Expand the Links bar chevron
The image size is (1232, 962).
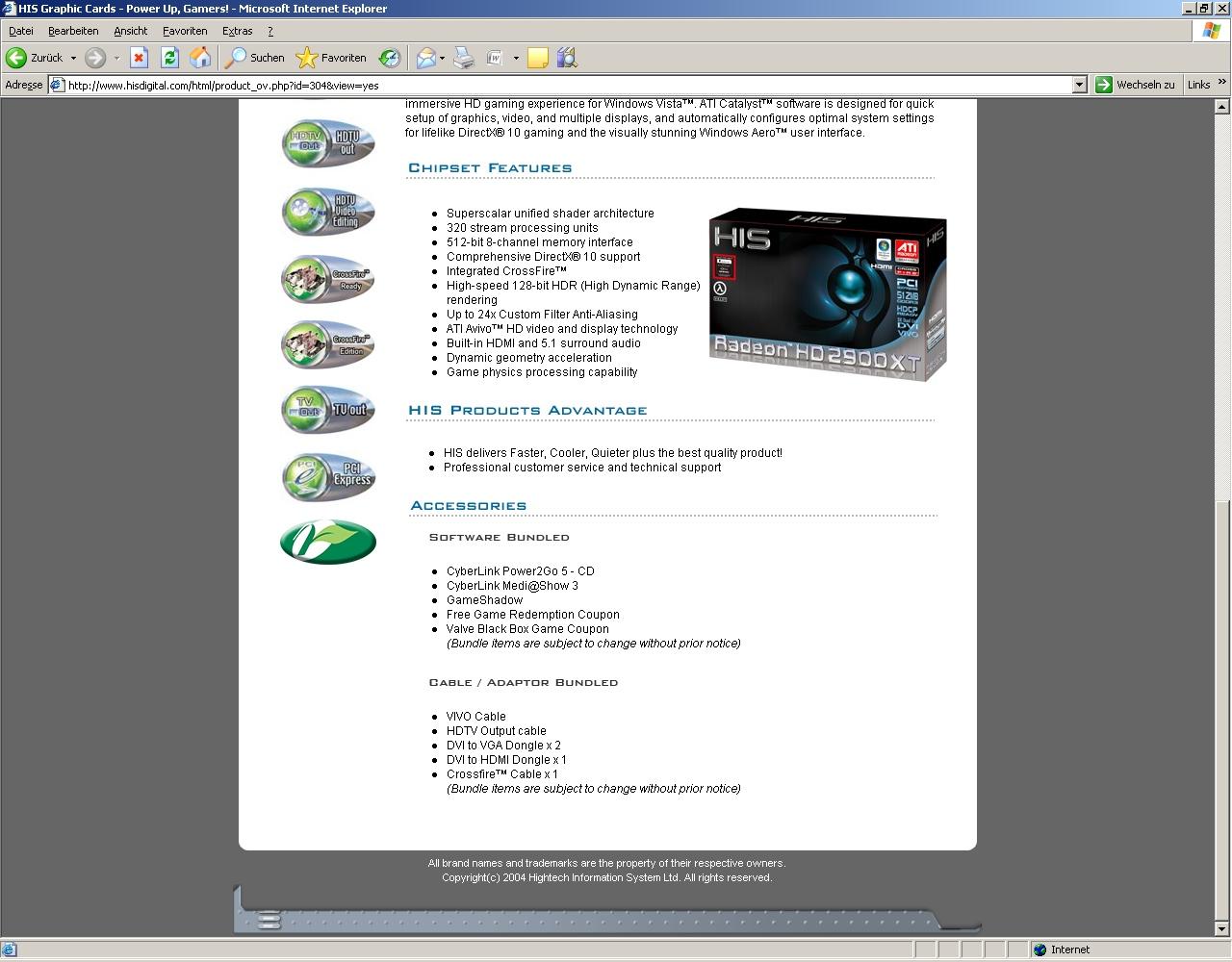pos(1222,84)
